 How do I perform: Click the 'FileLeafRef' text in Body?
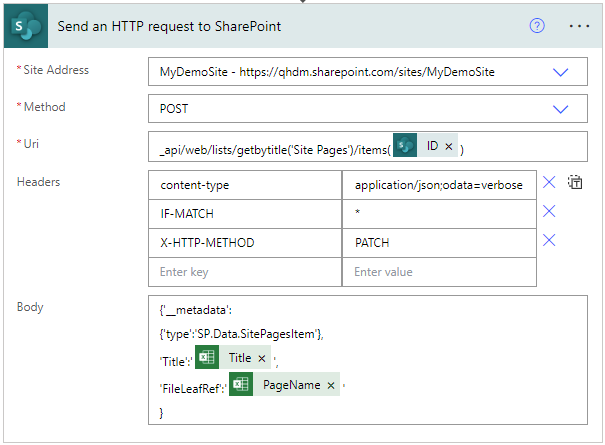(193, 389)
